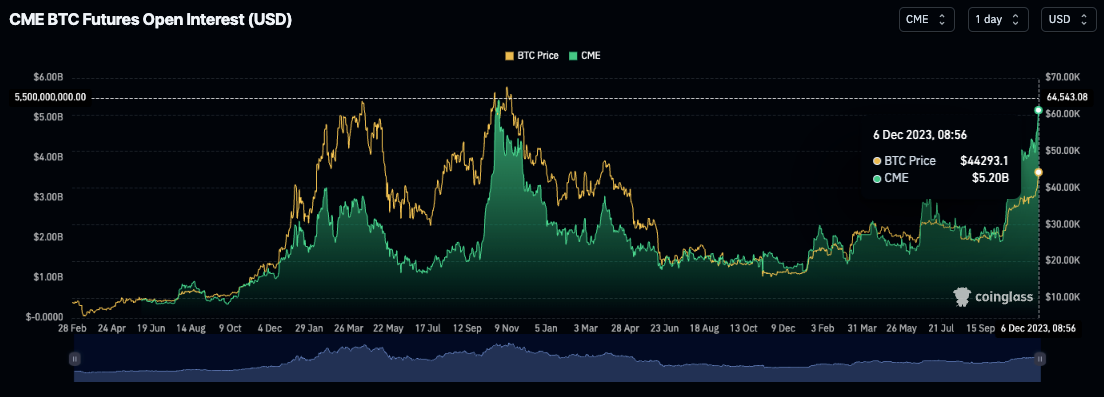
Task: Click the 3 Mar date label
Action: pos(586,328)
